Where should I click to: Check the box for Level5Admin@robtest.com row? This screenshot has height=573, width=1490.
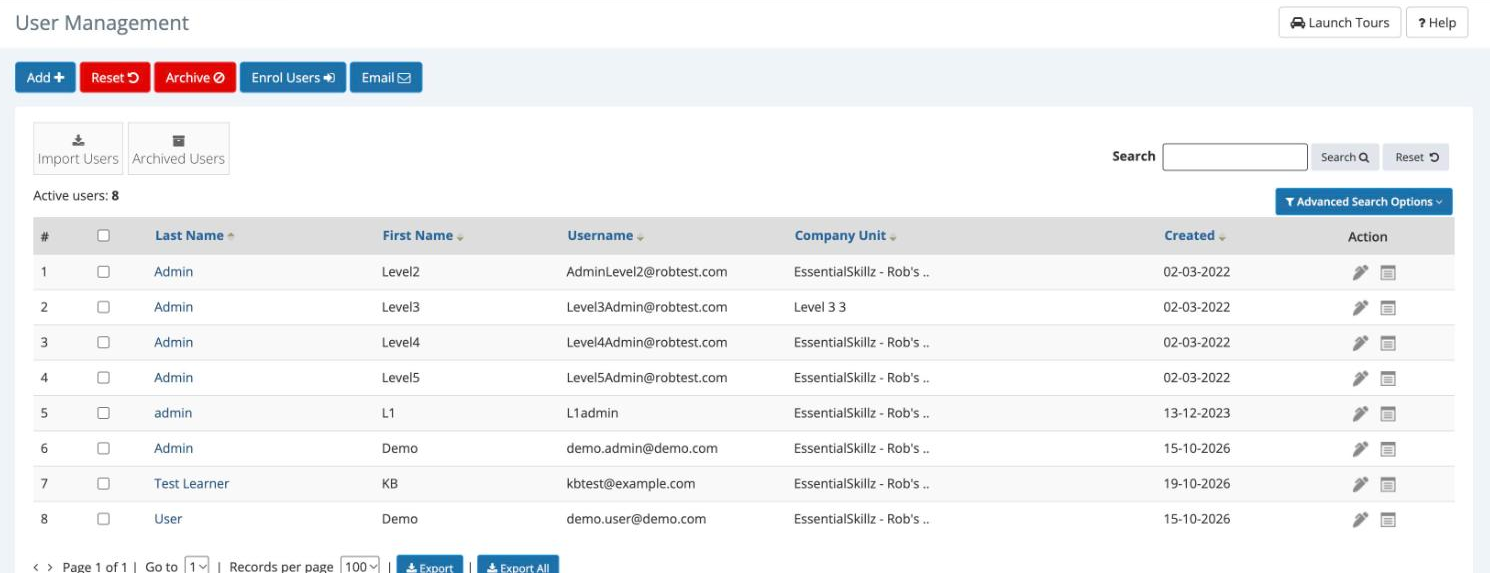[x=103, y=378]
